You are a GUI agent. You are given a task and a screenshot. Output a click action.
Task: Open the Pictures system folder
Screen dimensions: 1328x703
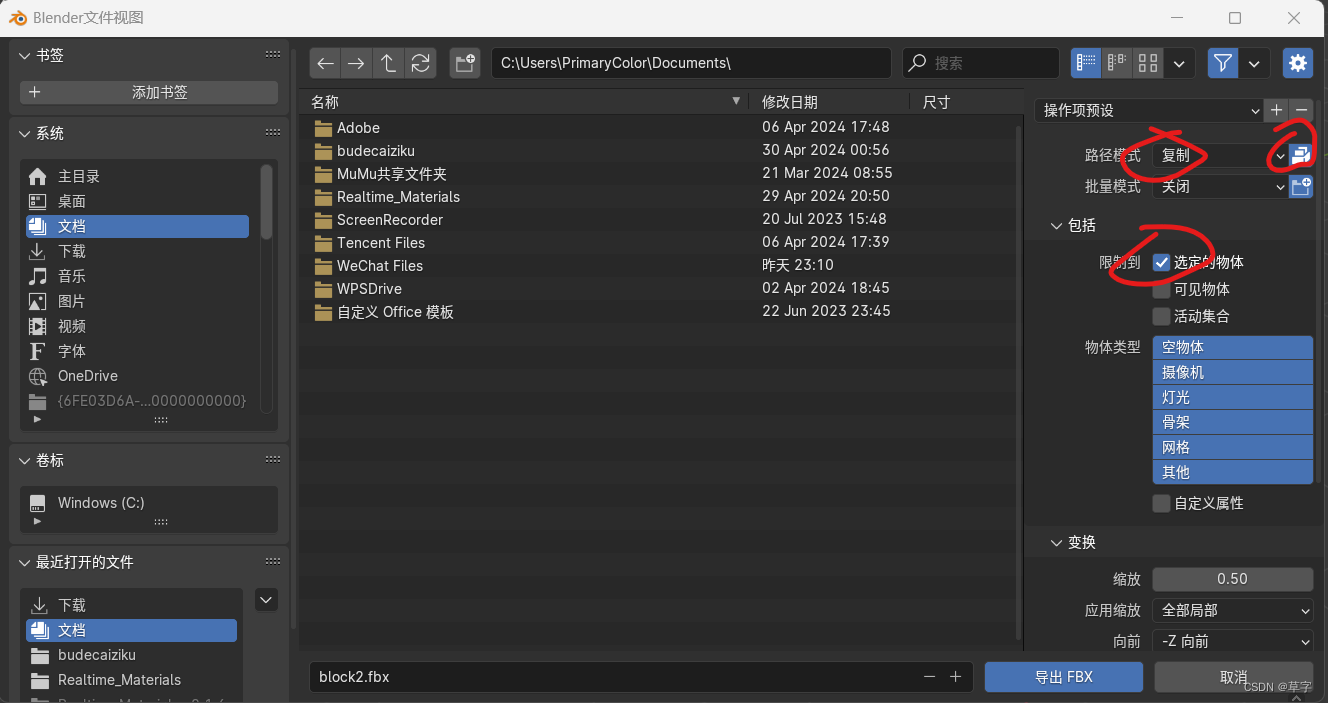[138, 301]
